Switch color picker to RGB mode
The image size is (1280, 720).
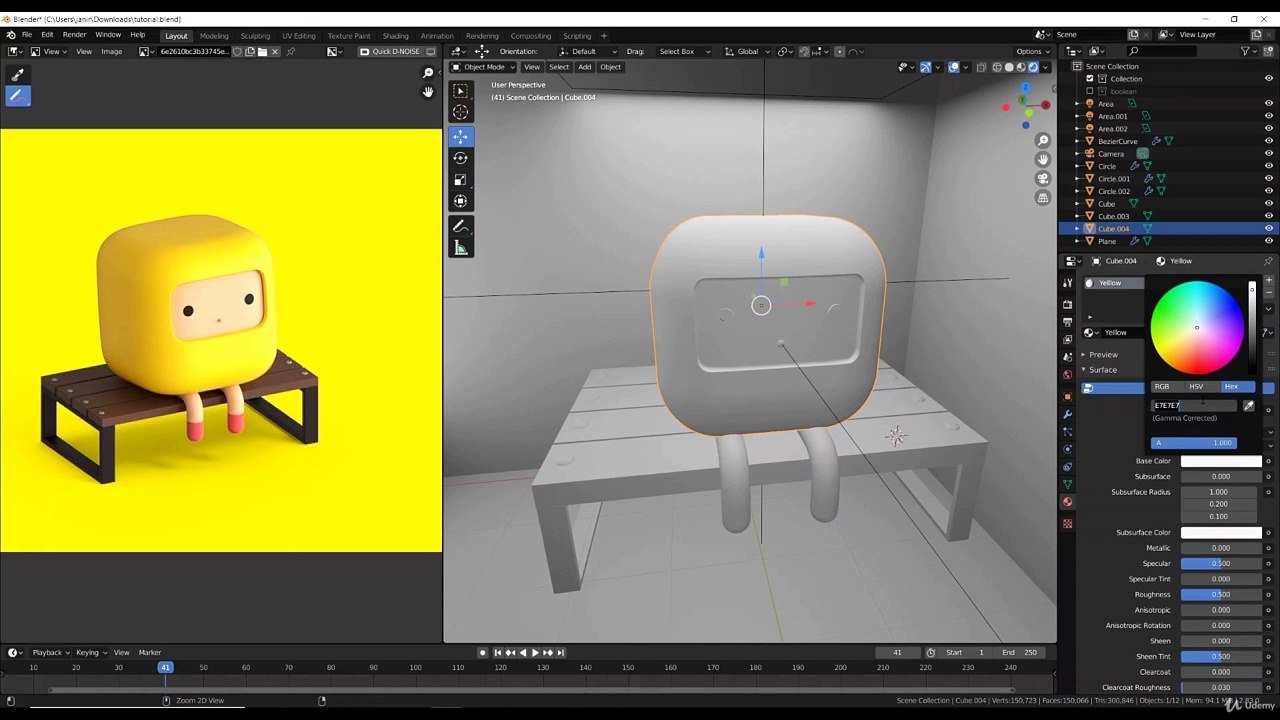point(1162,387)
